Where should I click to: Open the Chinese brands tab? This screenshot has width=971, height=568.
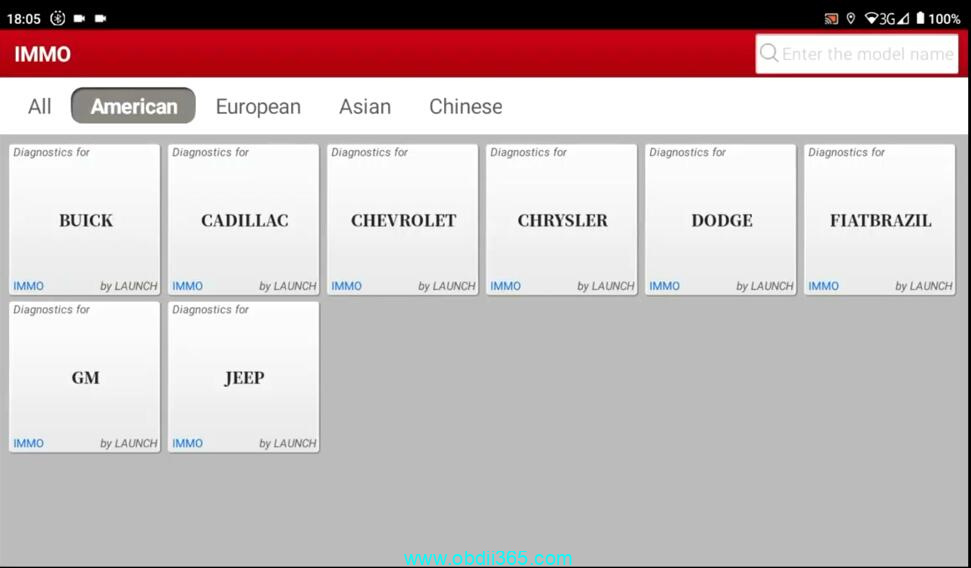click(x=466, y=106)
